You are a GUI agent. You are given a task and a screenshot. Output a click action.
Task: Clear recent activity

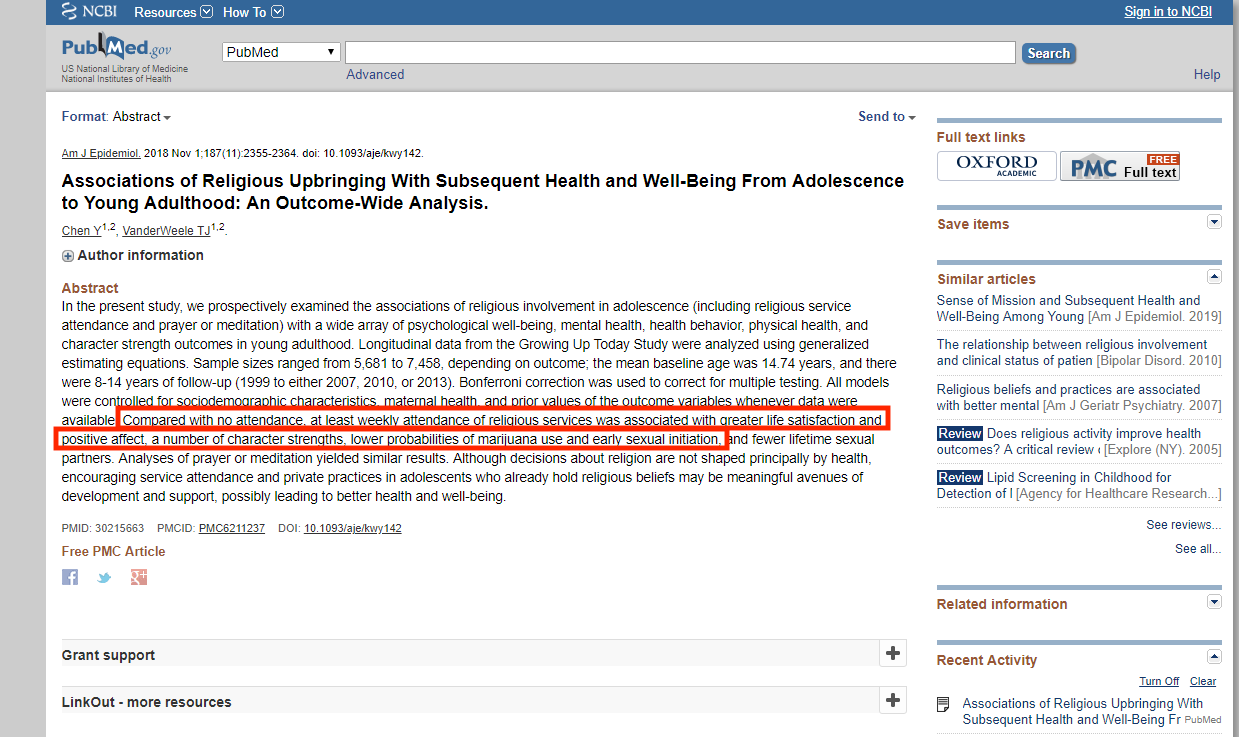point(1203,681)
